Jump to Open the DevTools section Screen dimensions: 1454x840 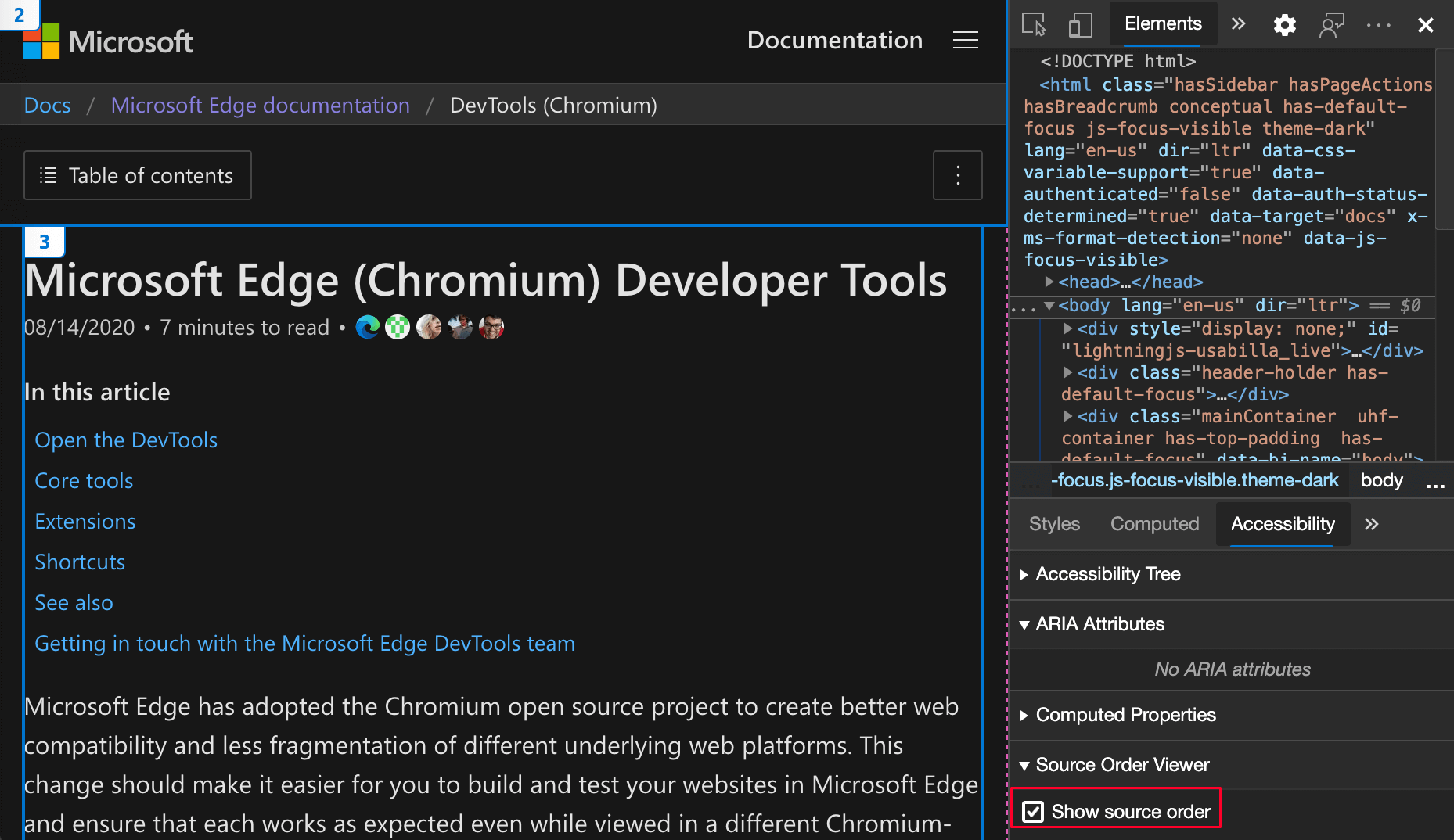(126, 440)
